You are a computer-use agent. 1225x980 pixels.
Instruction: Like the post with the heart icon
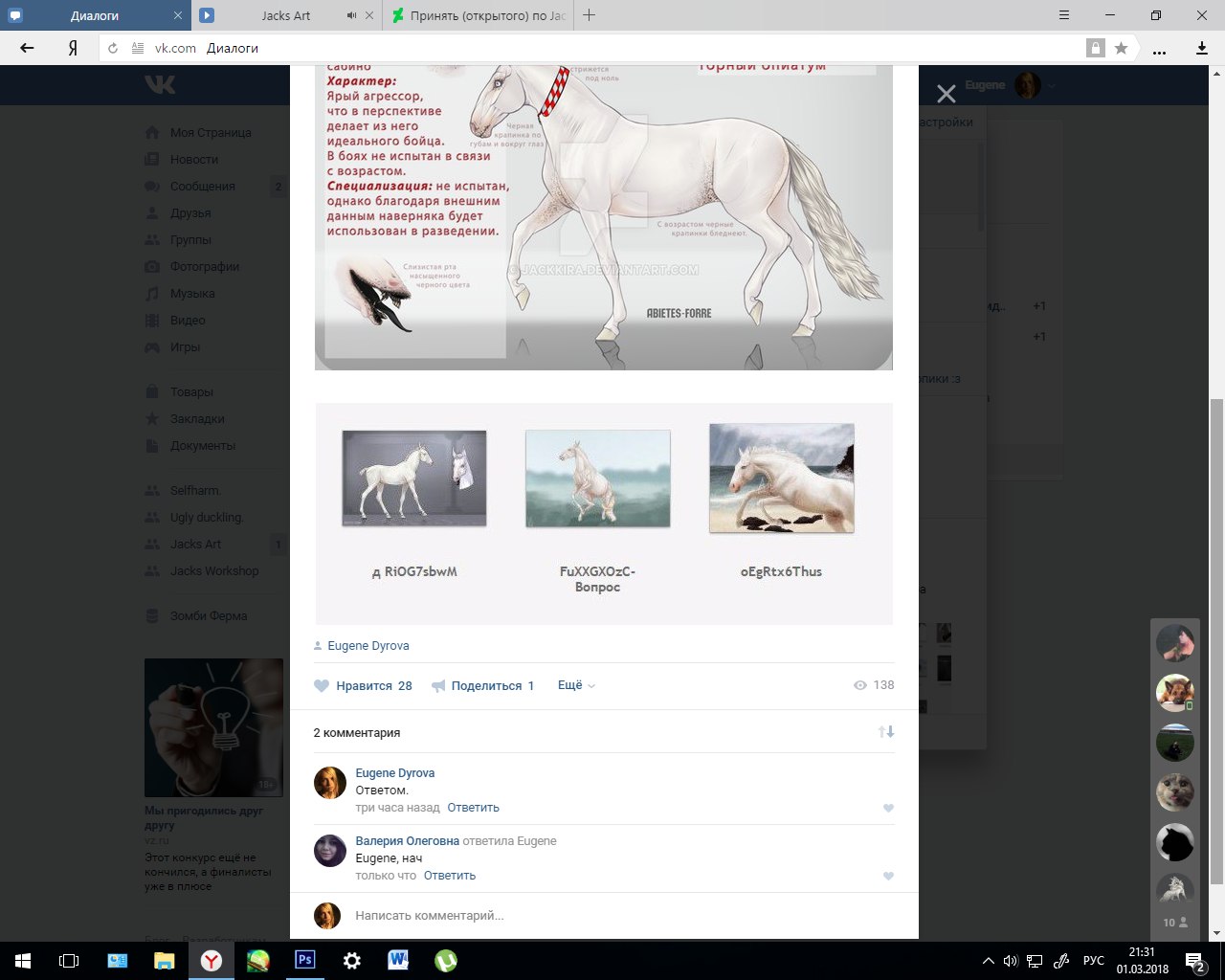click(323, 686)
